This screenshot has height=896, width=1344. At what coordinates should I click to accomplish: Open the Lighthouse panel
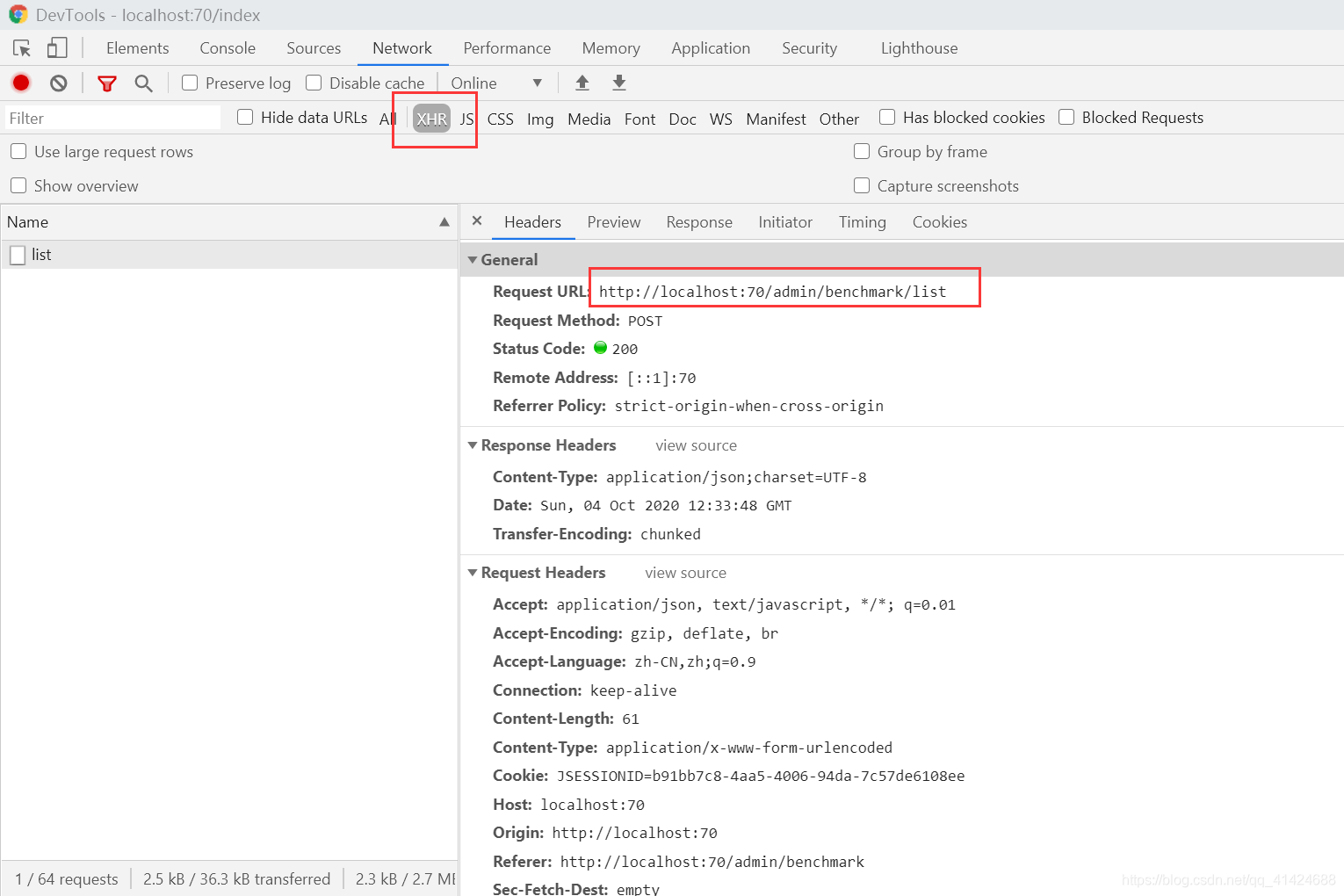(919, 48)
